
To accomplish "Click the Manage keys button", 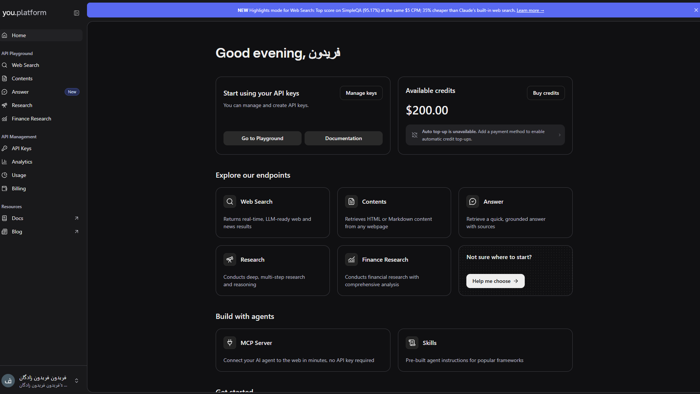I will coord(361,93).
